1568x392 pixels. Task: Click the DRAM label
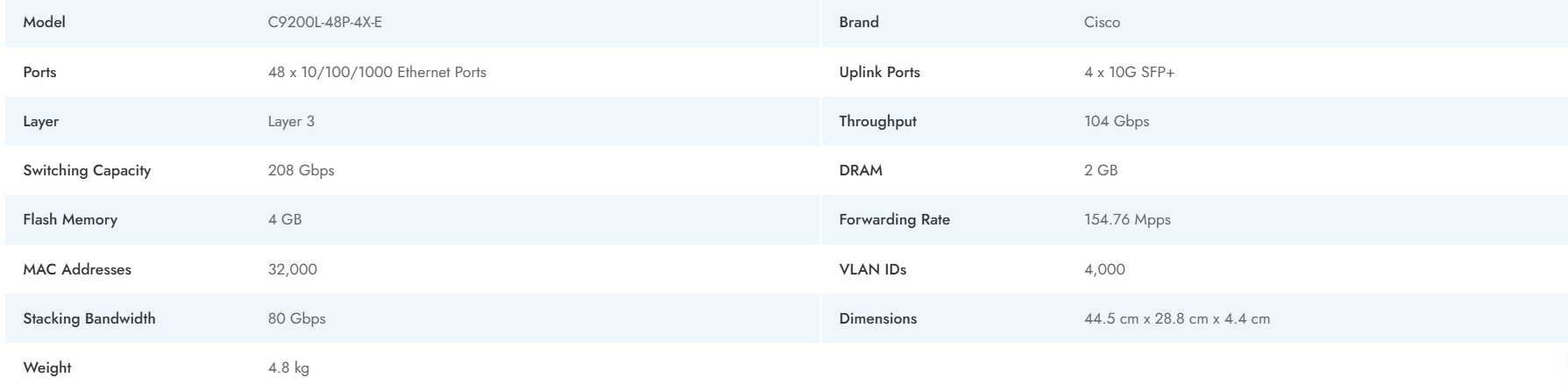point(860,170)
